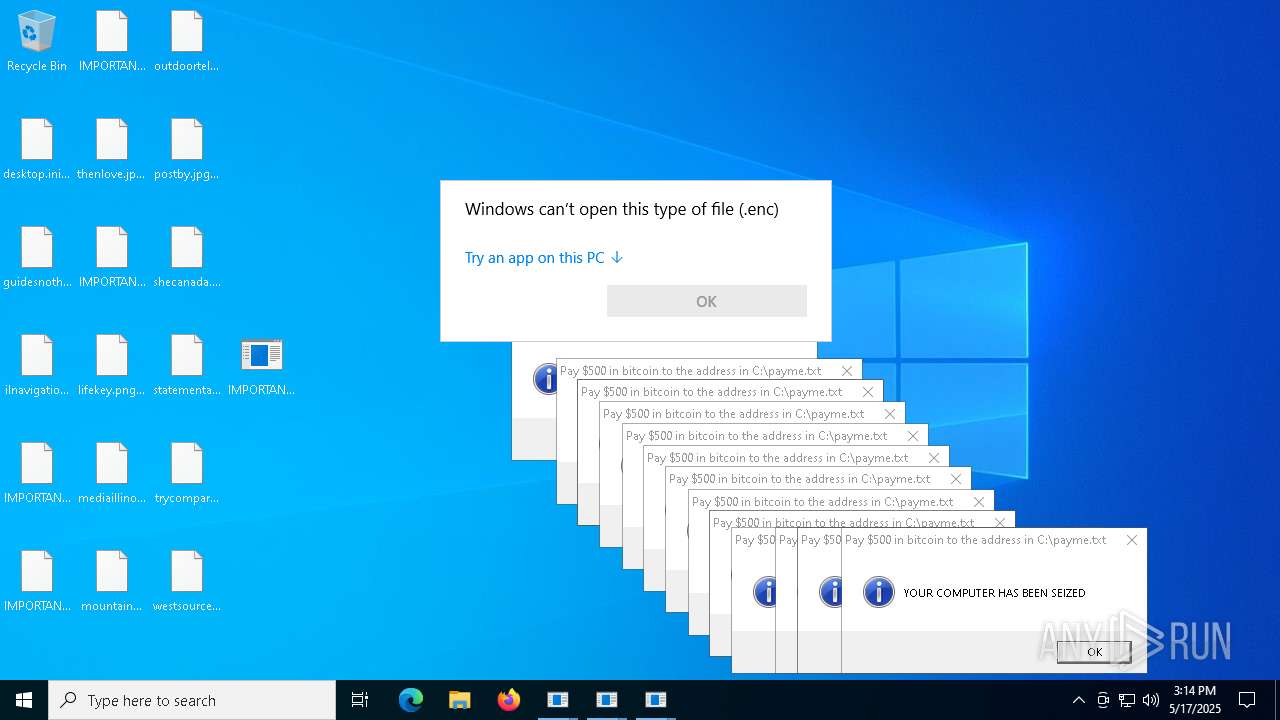This screenshot has width=1280, height=720.
Task: Select the thenlove.jp... file icon
Action: point(112,150)
